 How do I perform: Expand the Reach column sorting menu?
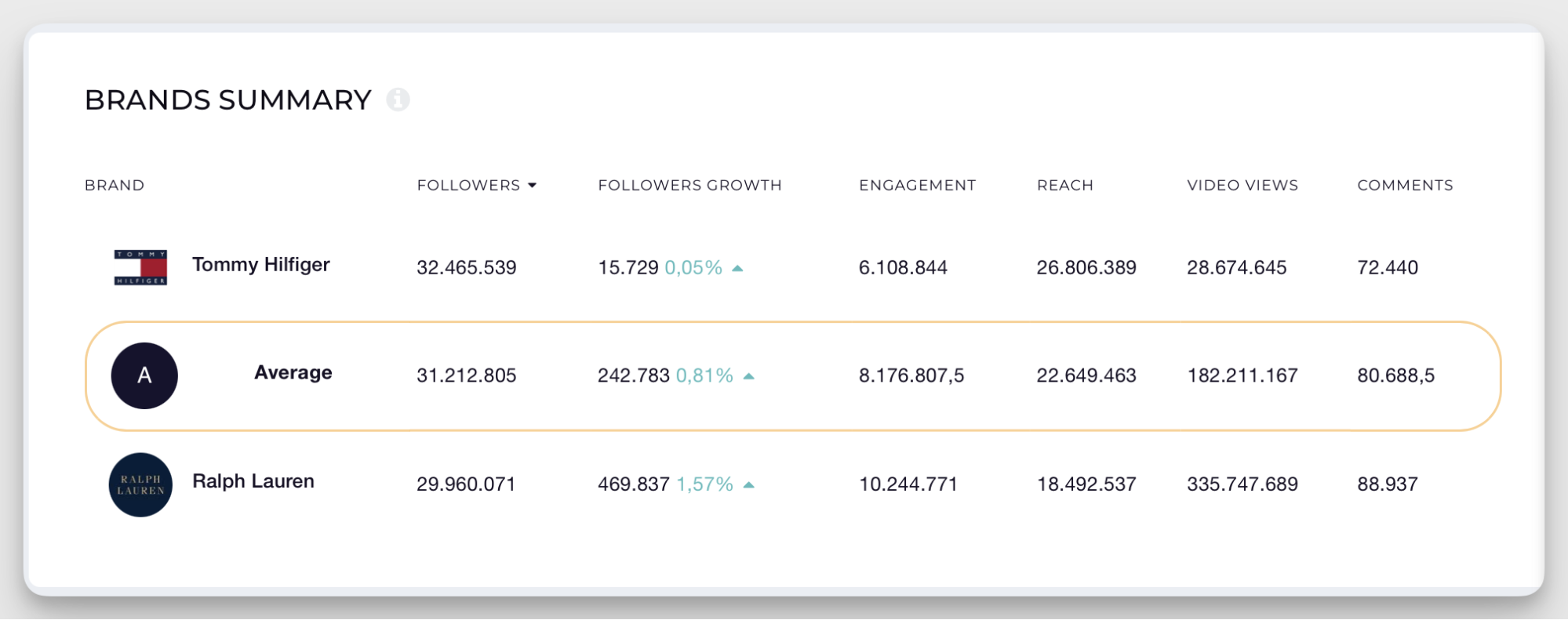pyautogui.click(x=1064, y=185)
